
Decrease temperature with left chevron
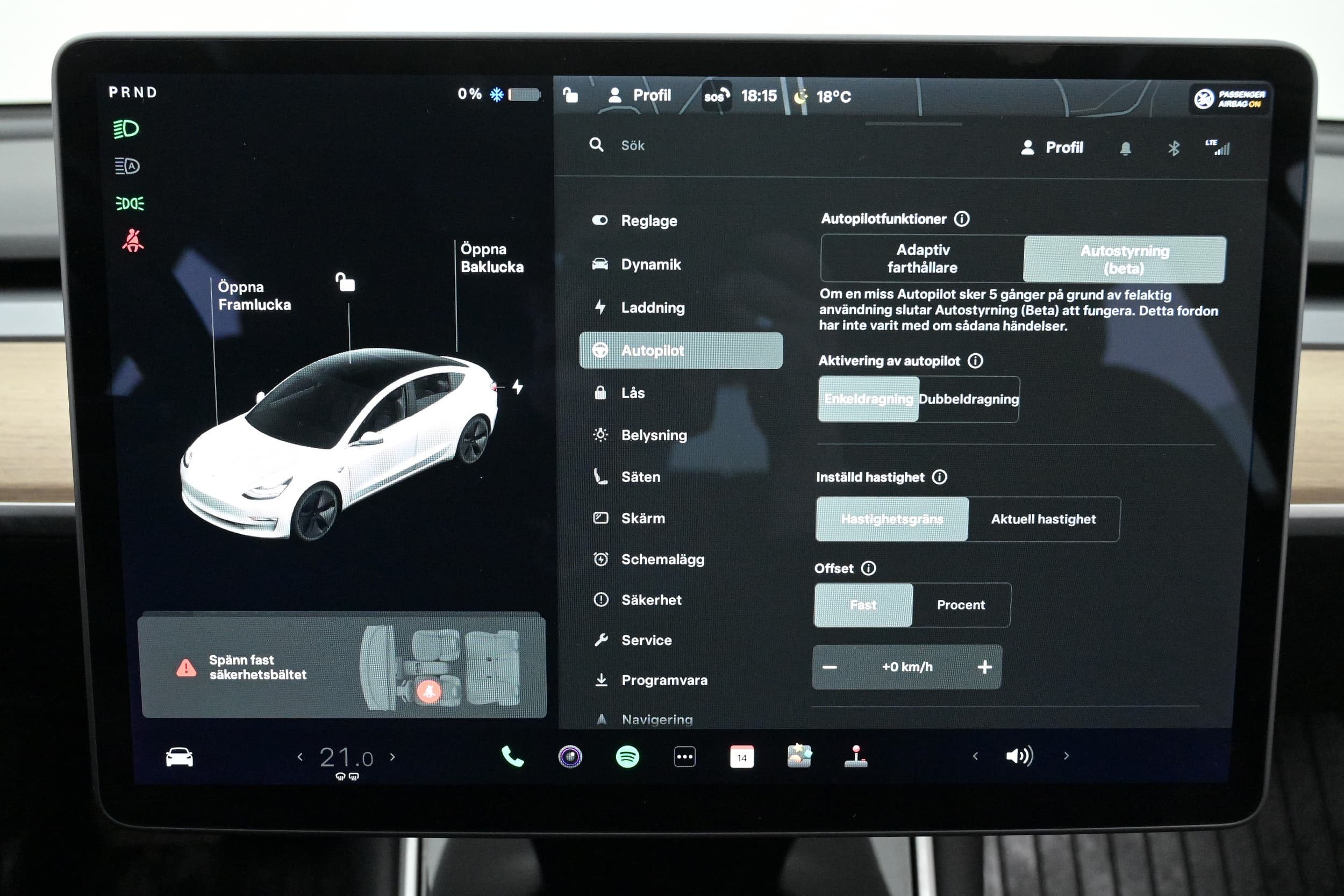300,757
